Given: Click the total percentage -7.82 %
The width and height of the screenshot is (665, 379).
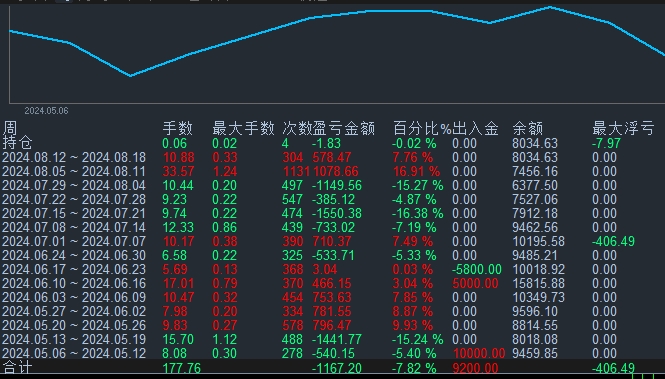Looking at the screenshot, I should (x=414, y=368).
